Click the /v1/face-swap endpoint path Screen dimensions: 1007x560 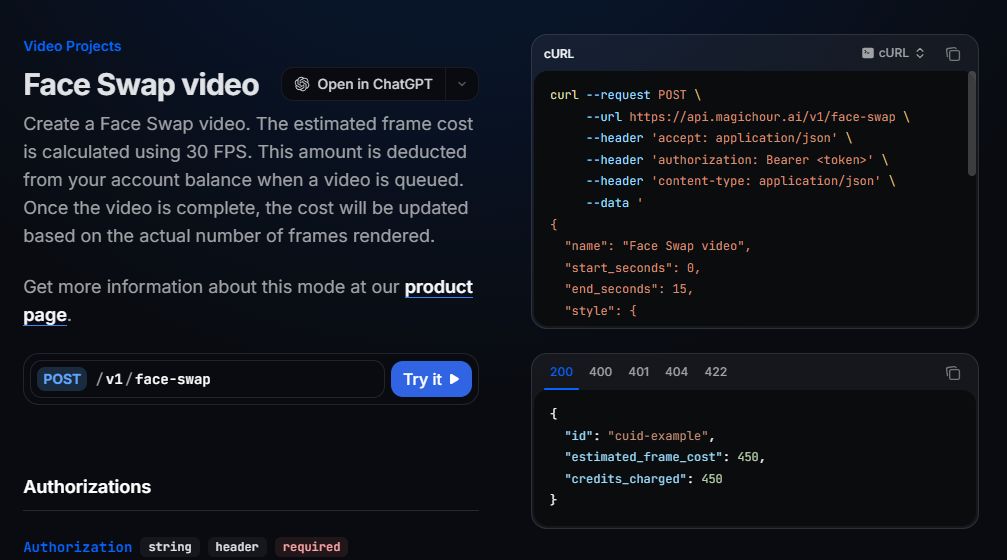pos(153,379)
